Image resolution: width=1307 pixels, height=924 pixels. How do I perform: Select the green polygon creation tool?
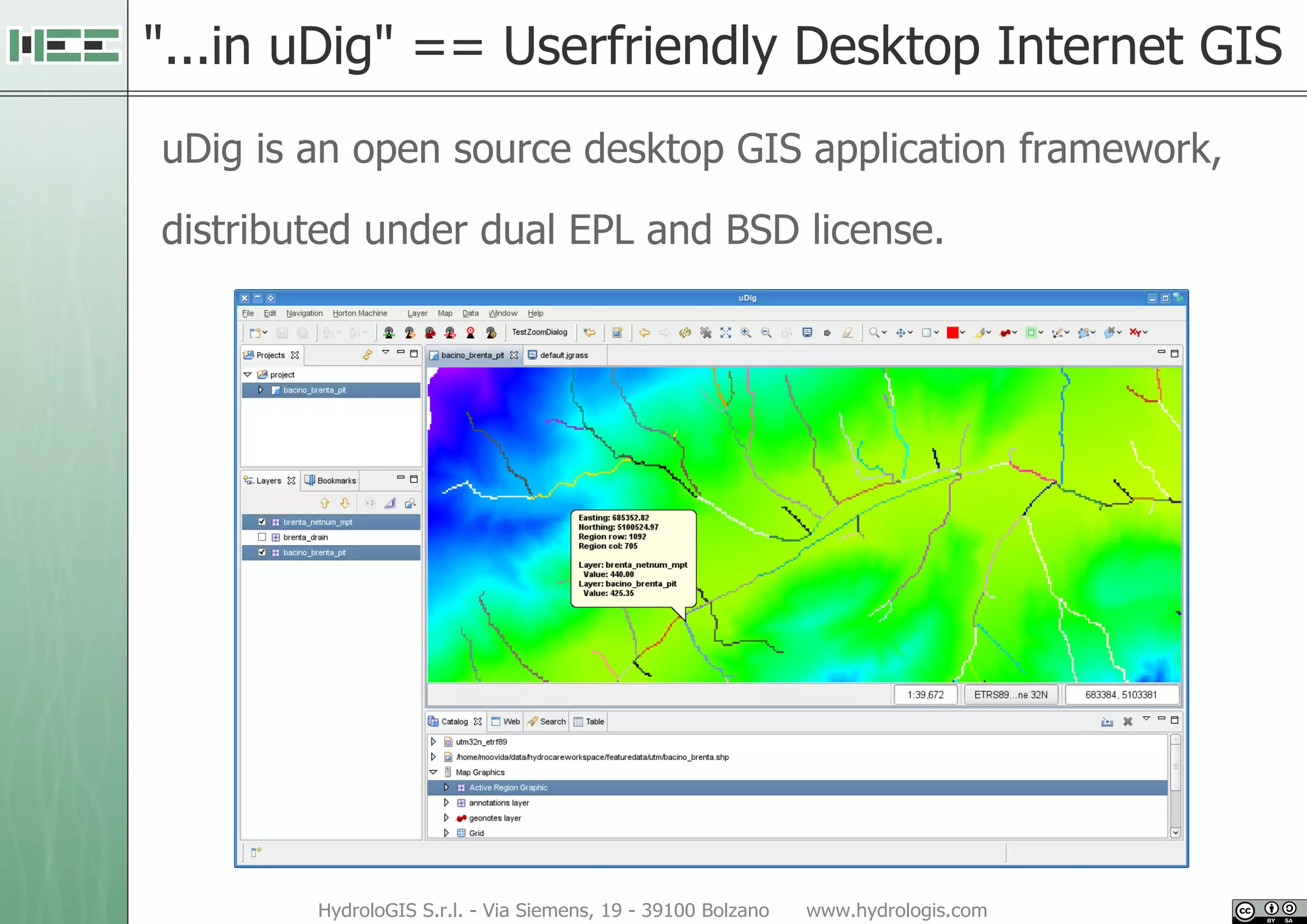coord(1031,332)
